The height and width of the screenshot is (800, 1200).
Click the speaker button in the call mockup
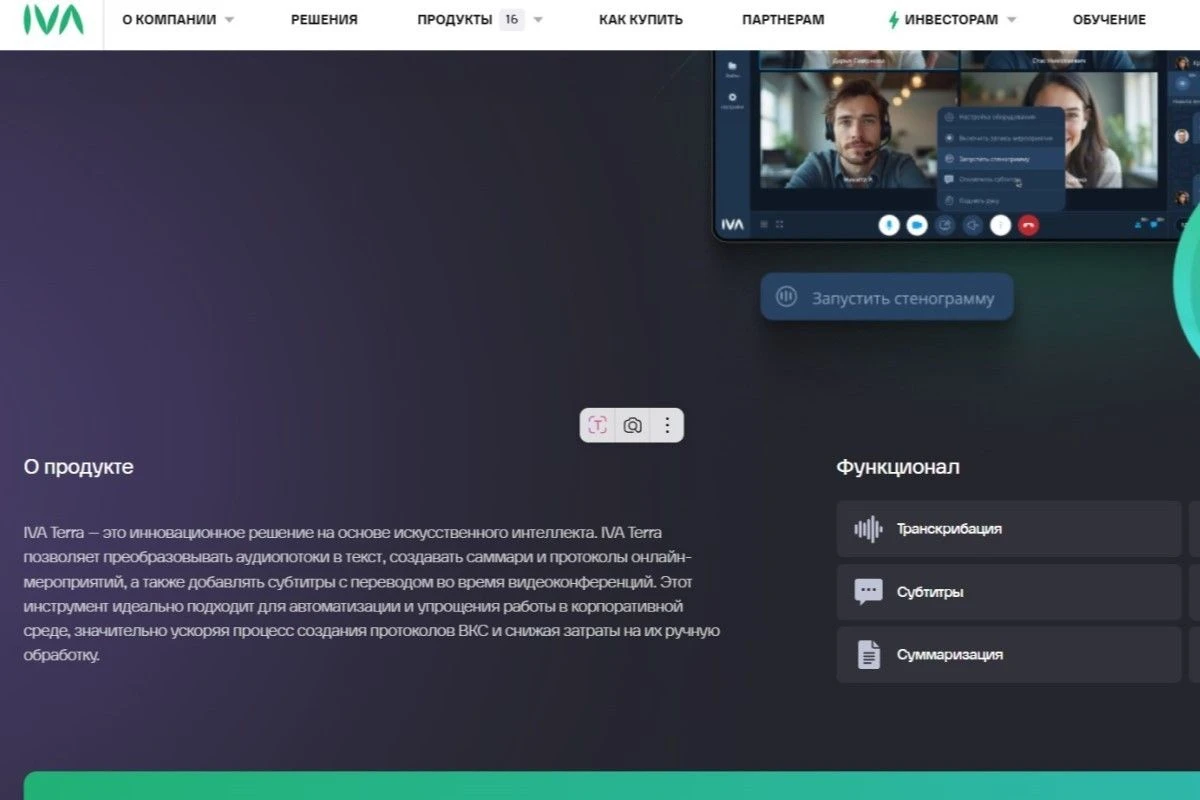click(x=972, y=225)
